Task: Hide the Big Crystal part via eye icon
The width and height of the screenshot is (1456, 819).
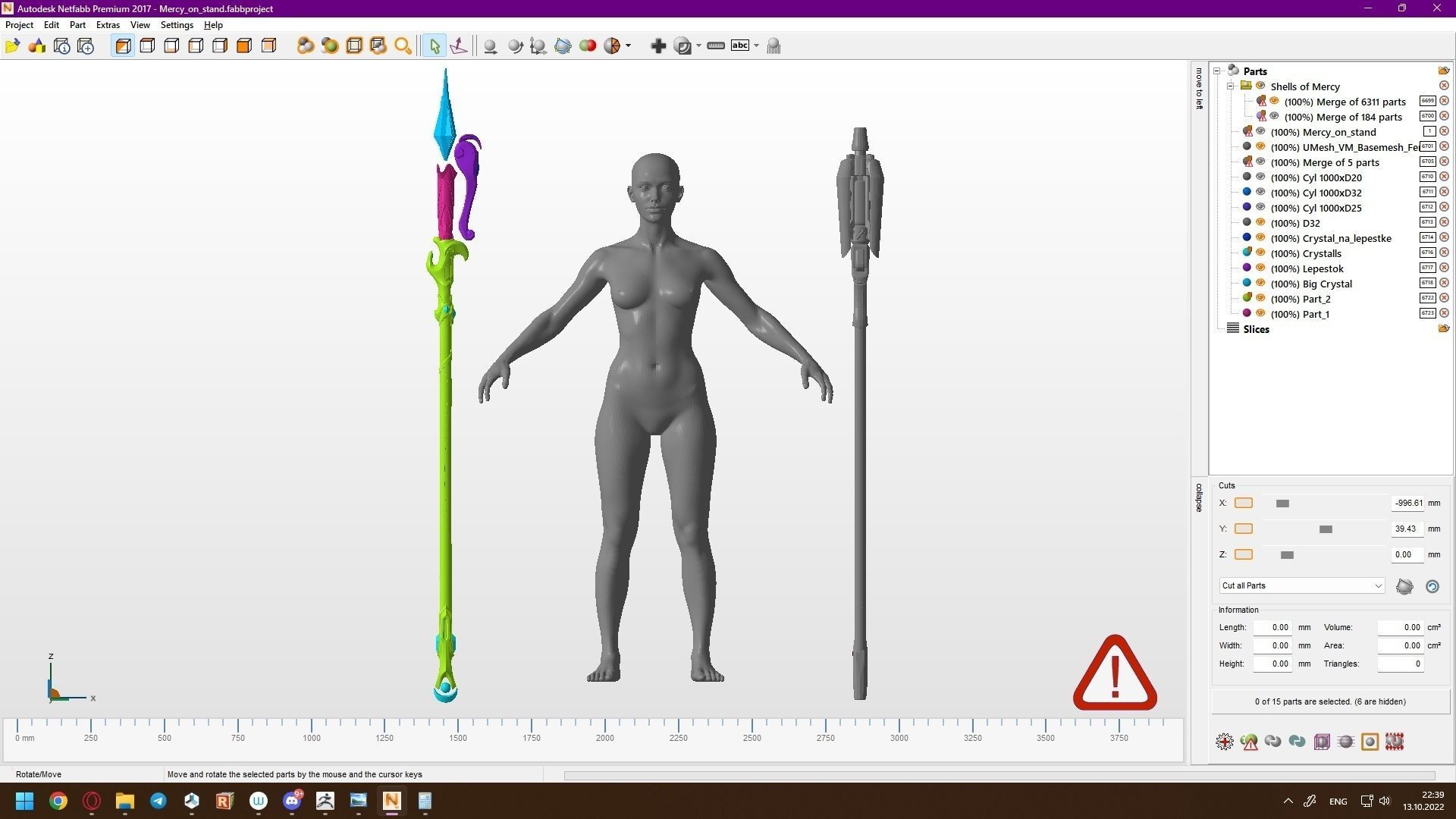Action: pos(1260,283)
